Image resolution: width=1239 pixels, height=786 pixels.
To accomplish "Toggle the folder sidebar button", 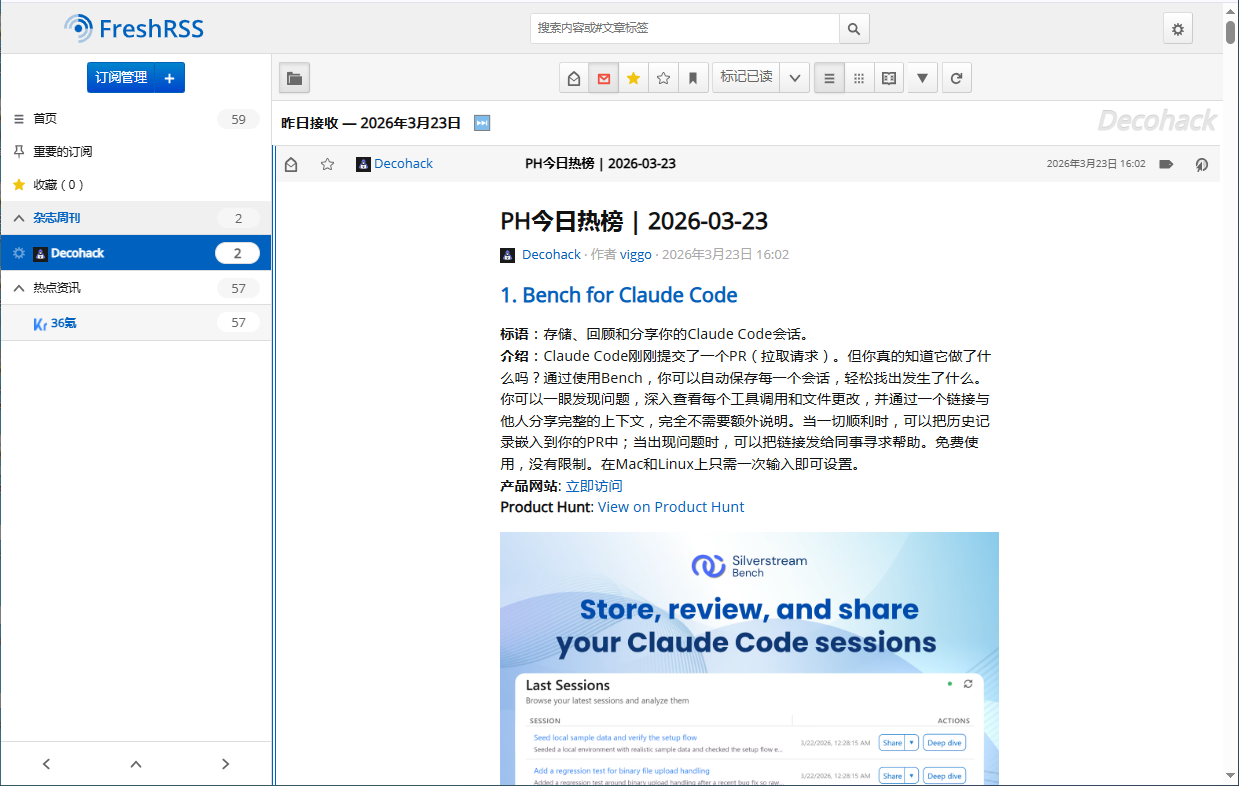I will tap(293, 78).
